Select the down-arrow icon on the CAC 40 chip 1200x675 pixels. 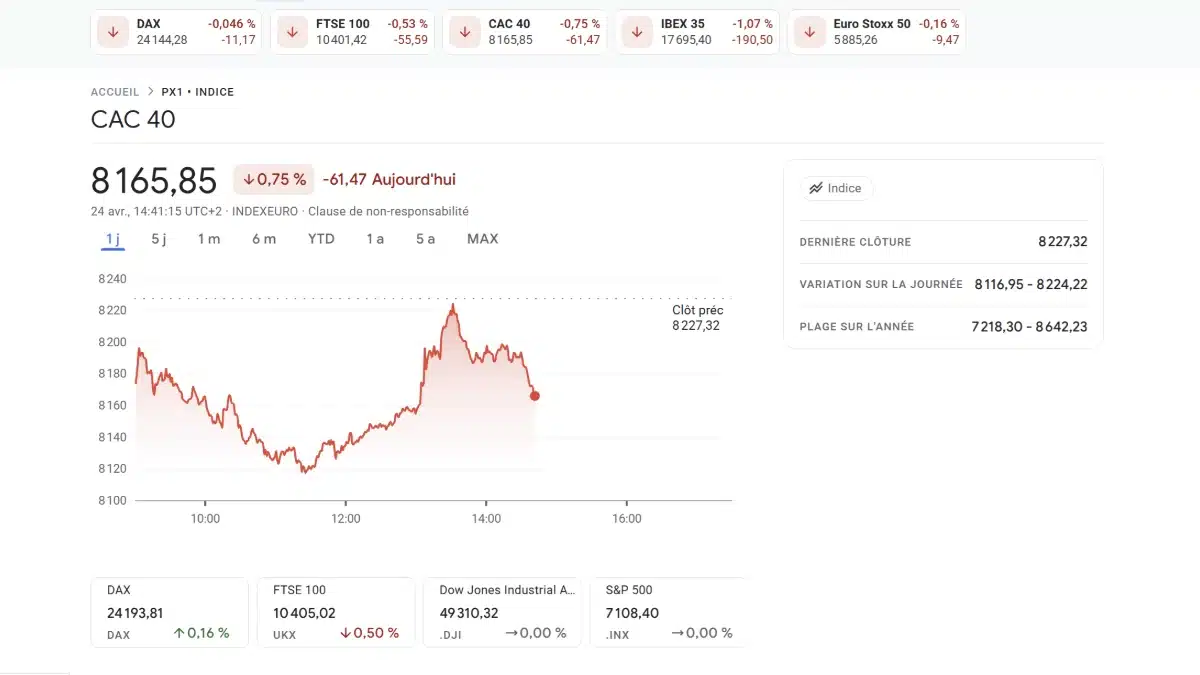point(464,31)
